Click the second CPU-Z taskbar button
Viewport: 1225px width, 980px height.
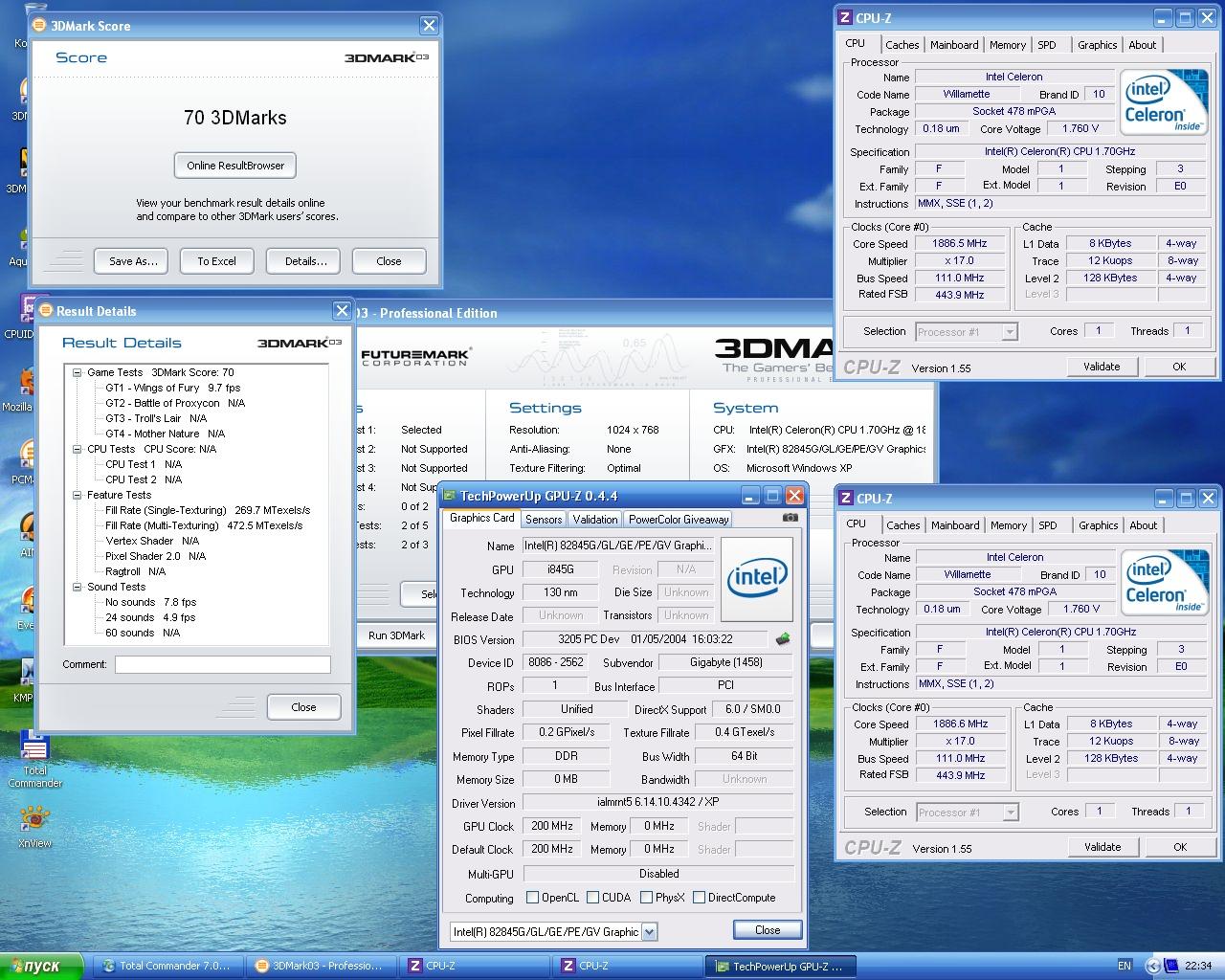(x=628, y=966)
